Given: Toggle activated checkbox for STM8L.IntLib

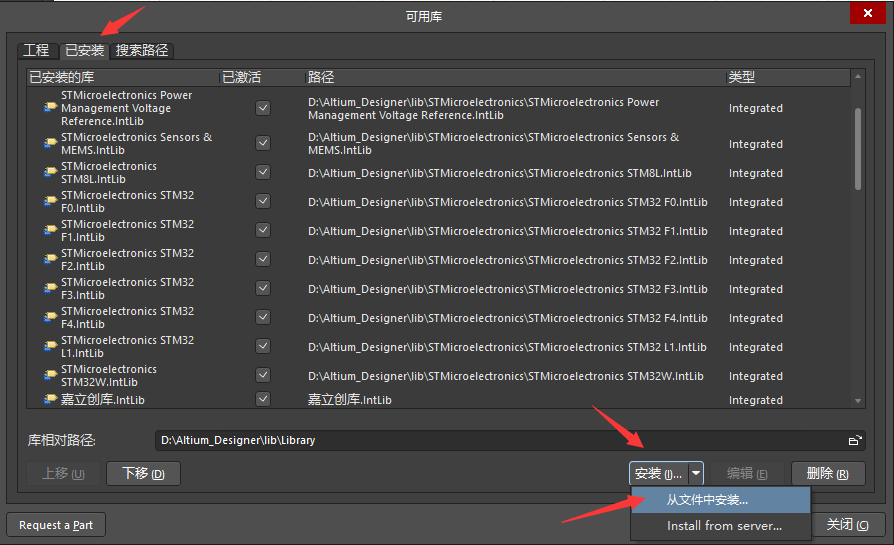Looking at the screenshot, I should [x=263, y=172].
